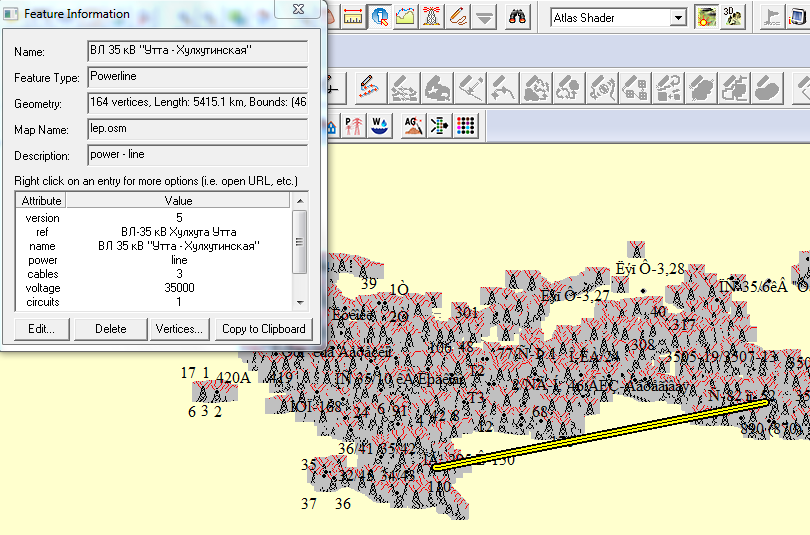Select the Path Profile tool
Image resolution: width=810 pixels, height=535 pixels.
pos(406,16)
